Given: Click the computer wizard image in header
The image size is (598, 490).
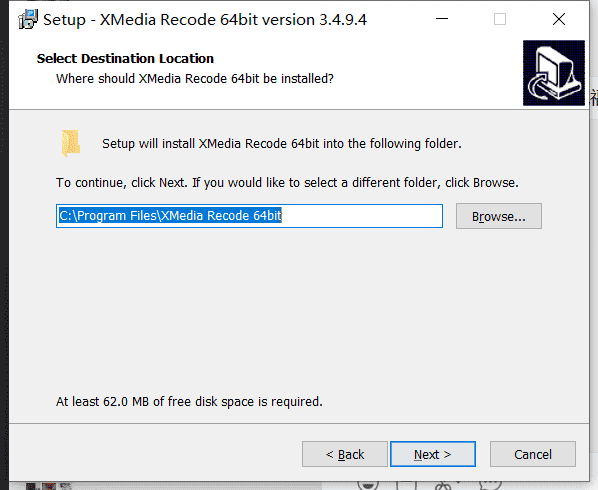Looking at the screenshot, I should 554,73.
